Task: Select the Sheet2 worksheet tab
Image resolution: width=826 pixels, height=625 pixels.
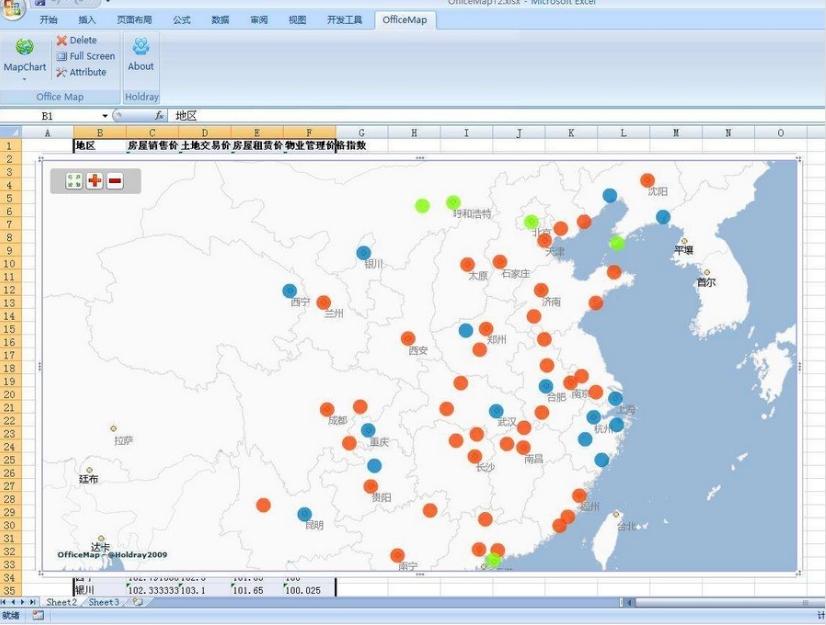Action: point(61,602)
